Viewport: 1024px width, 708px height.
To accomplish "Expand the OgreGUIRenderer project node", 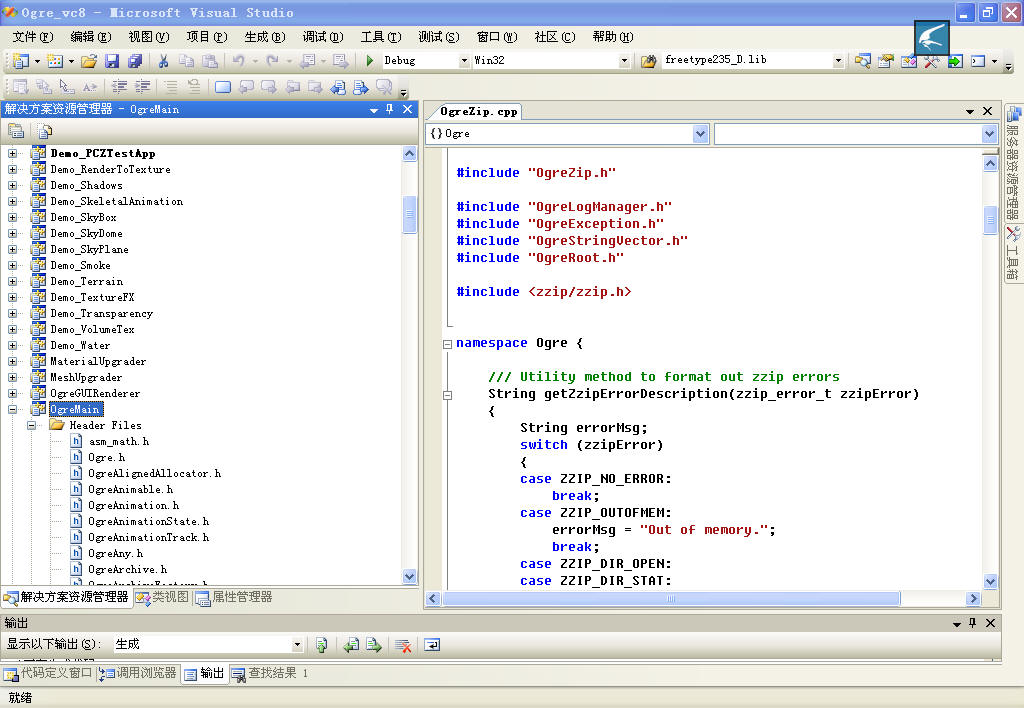I will 12,393.
